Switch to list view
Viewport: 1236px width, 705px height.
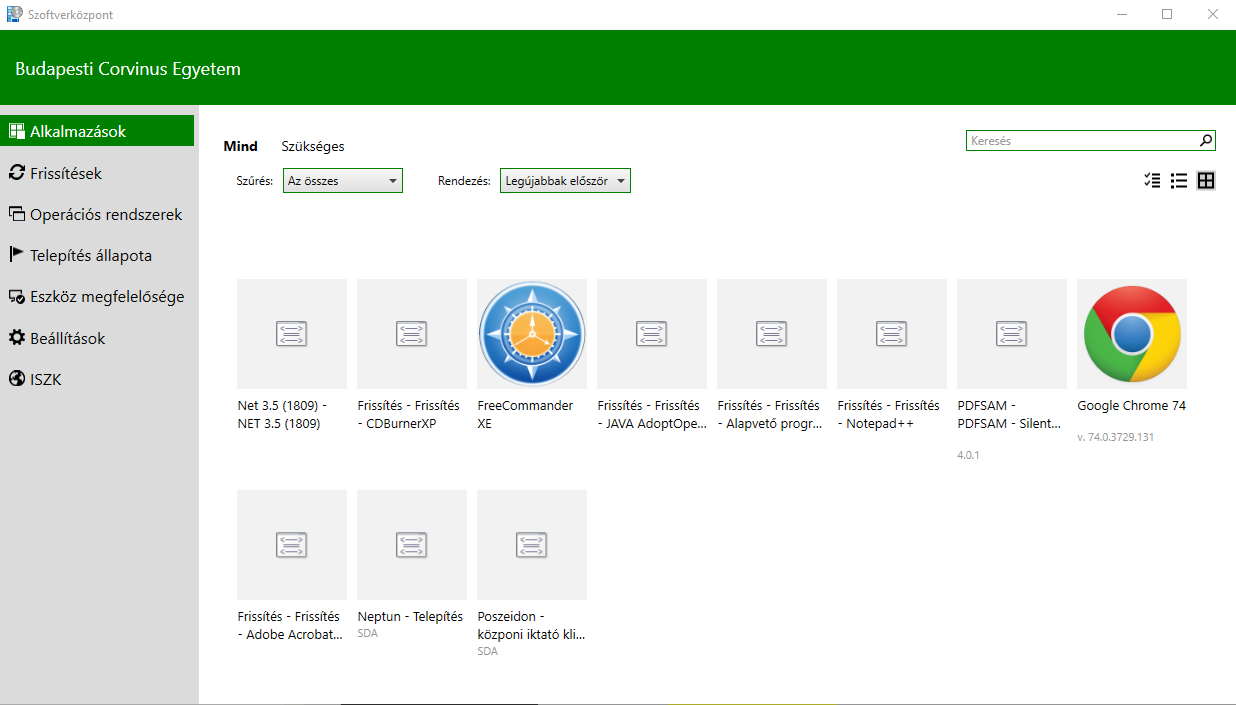pyautogui.click(x=1179, y=181)
